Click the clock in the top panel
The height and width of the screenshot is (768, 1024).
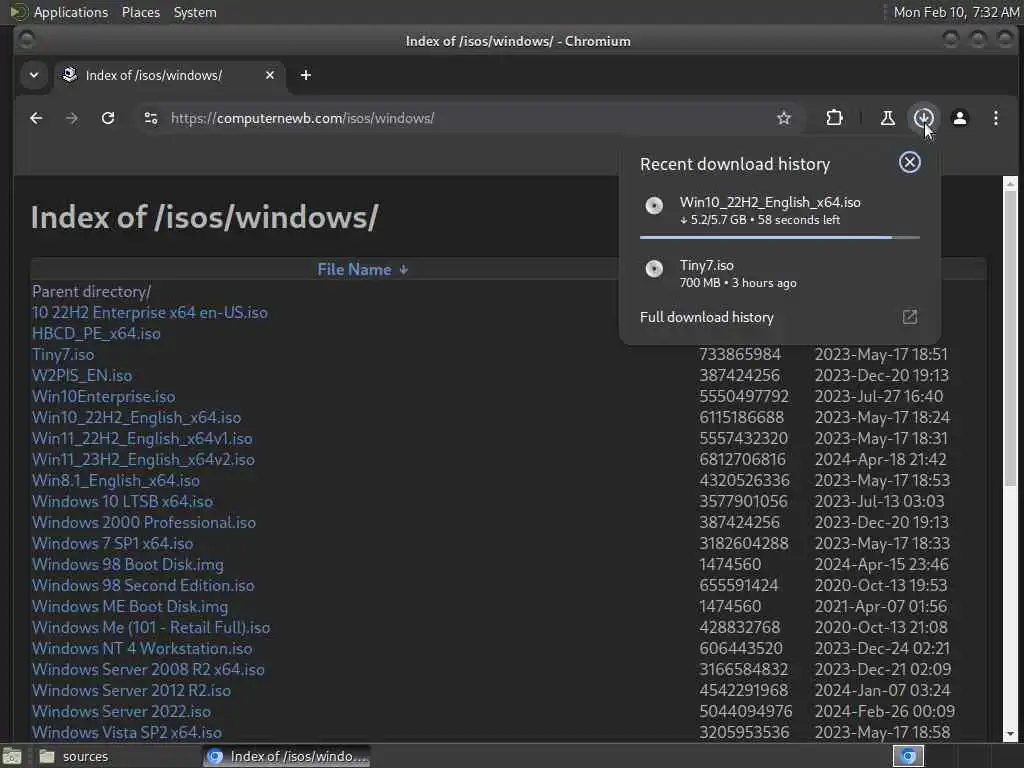pyautogui.click(x=955, y=12)
